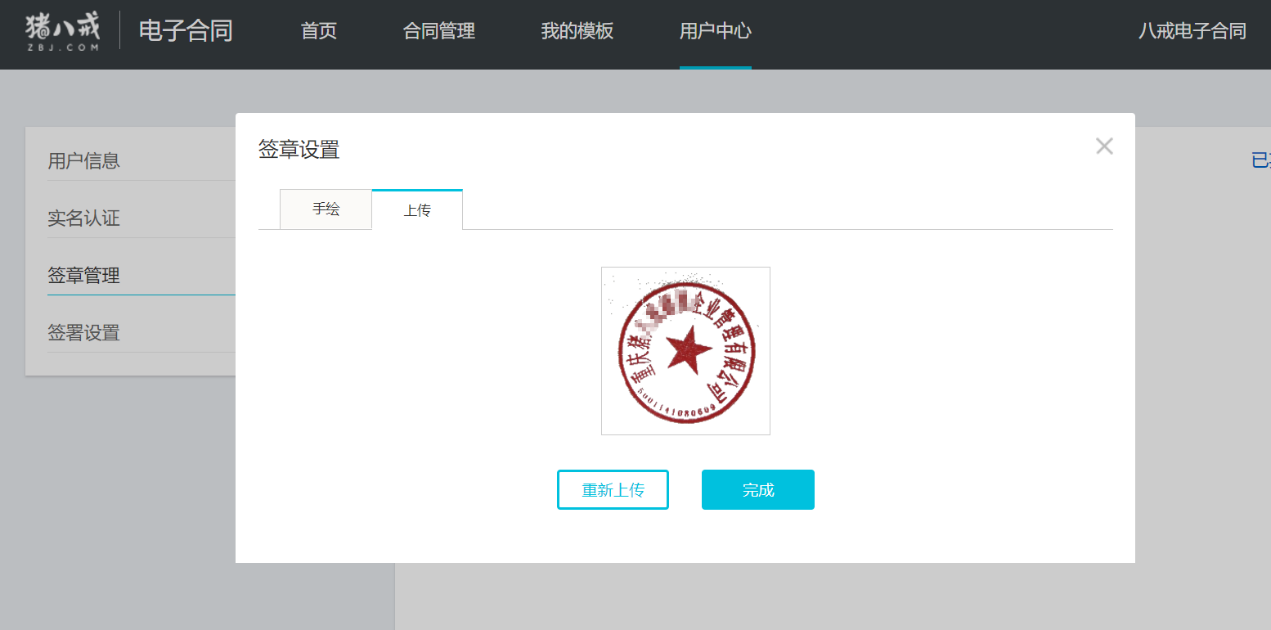Click the 完成 button to finish
1271x630 pixels.
click(x=757, y=489)
